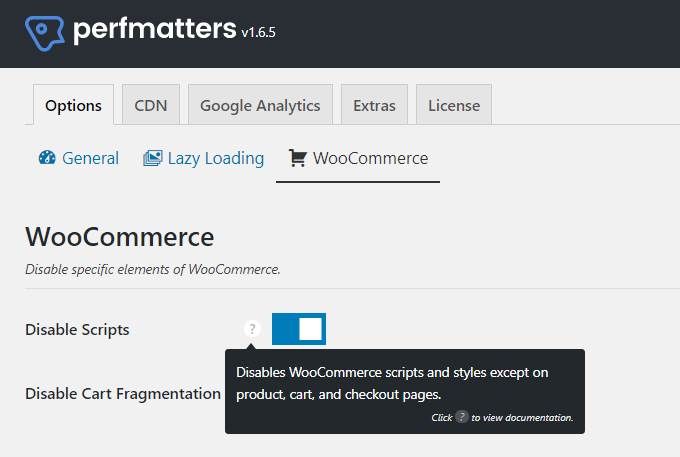This screenshot has width=680, height=457.
Task: Click the question mark inside the tooltip
Action: pyautogui.click(x=462, y=417)
